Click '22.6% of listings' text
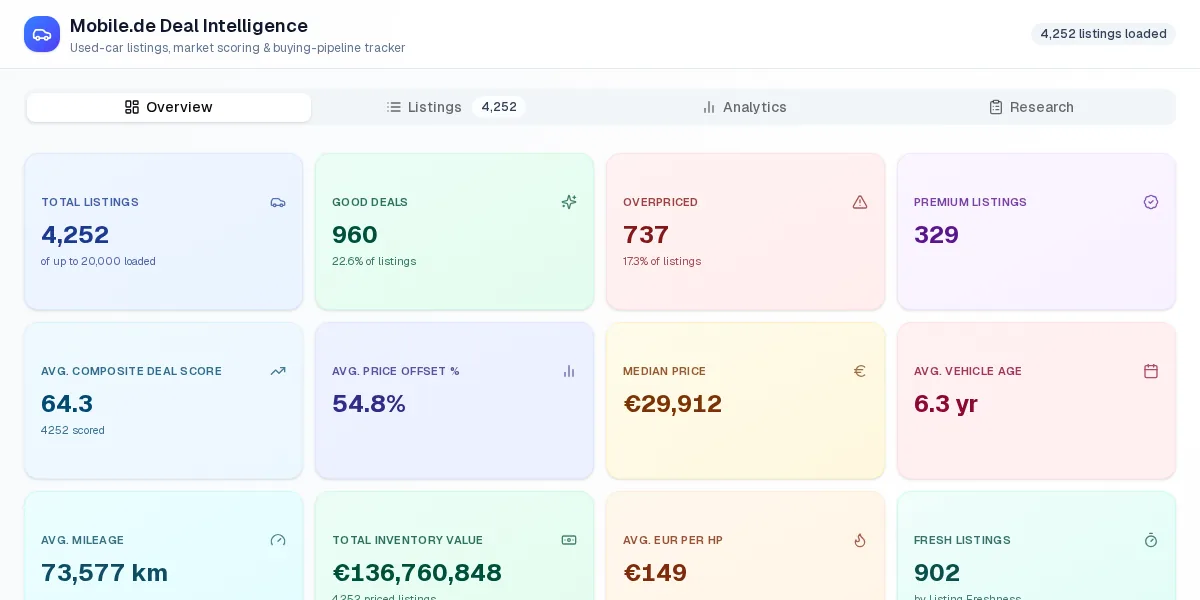 pyautogui.click(x=374, y=261)
